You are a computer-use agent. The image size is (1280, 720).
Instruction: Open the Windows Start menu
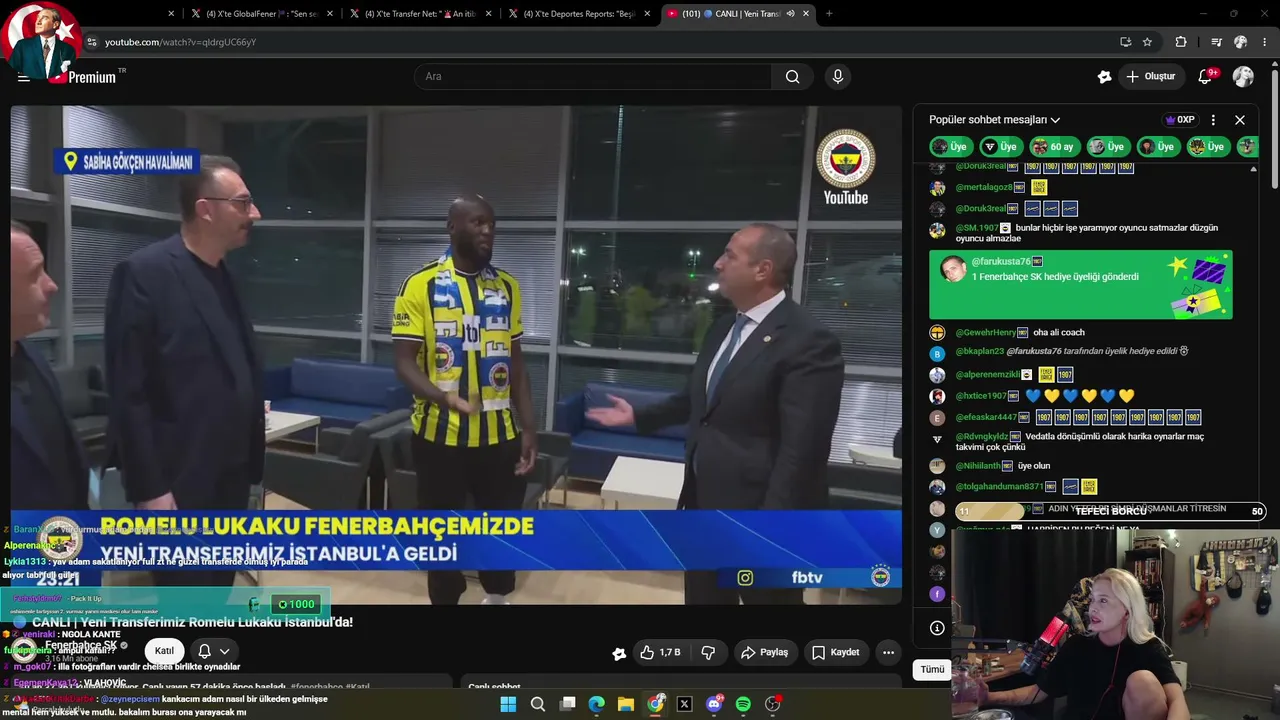(x=508, y=704)
